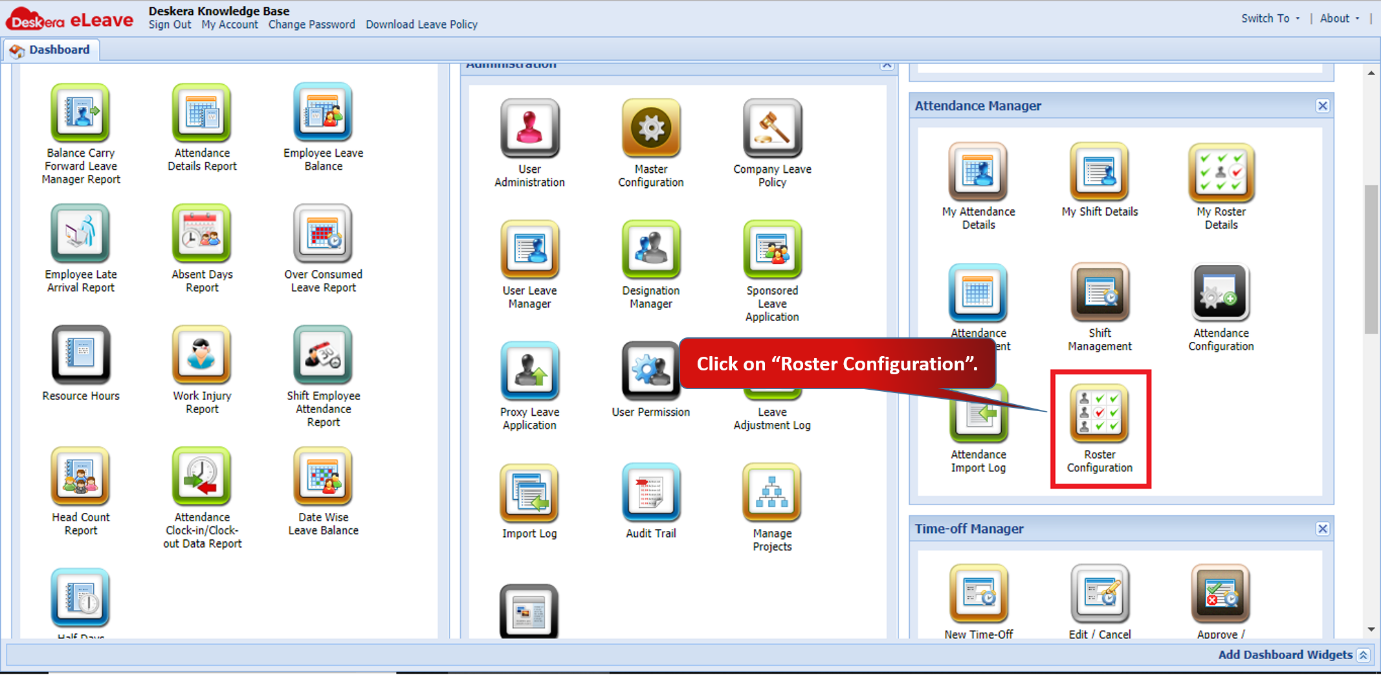
Task: Open Attendance Import Log
Action: click(978, 414)
